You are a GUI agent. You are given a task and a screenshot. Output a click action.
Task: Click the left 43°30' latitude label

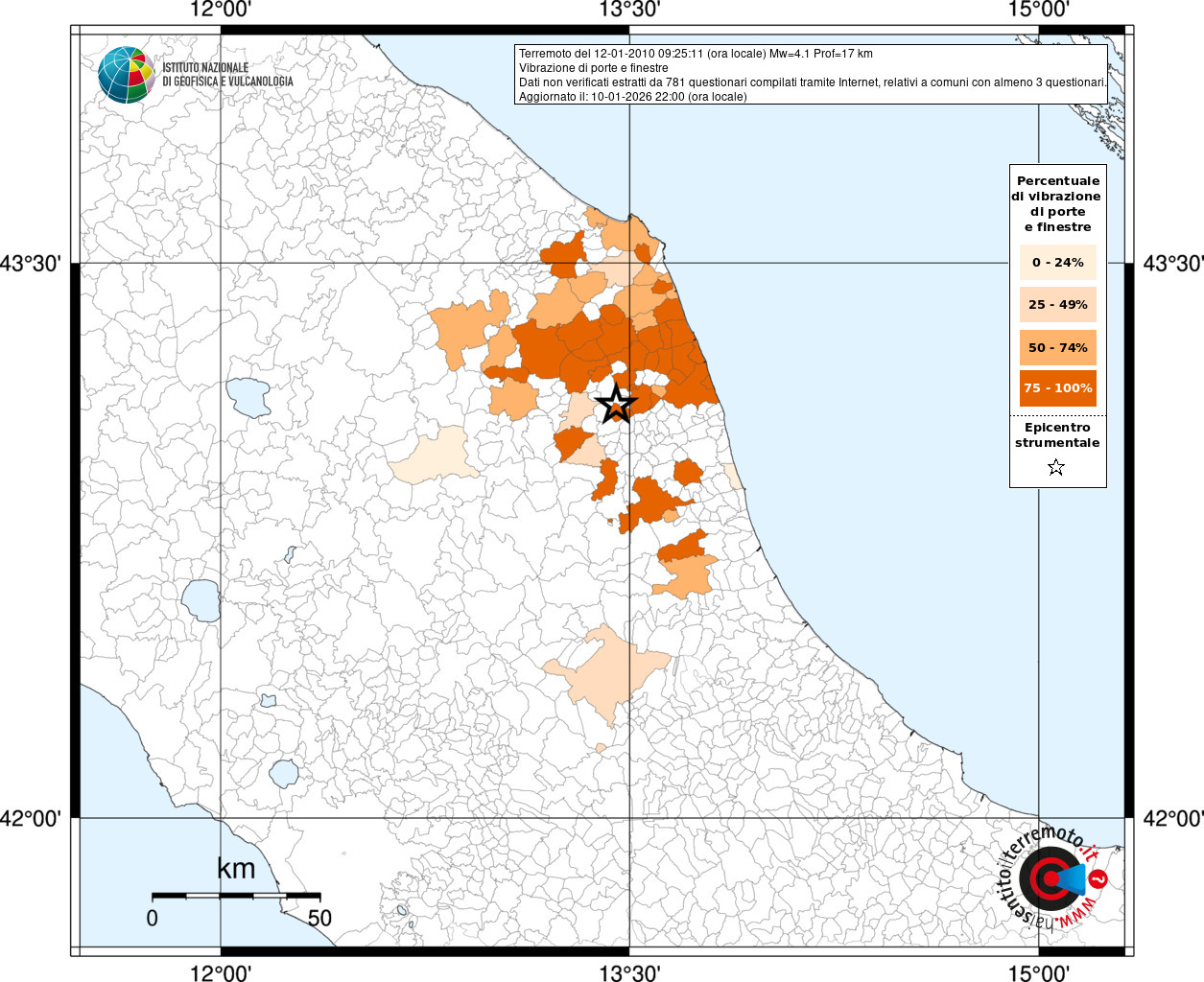31,263
